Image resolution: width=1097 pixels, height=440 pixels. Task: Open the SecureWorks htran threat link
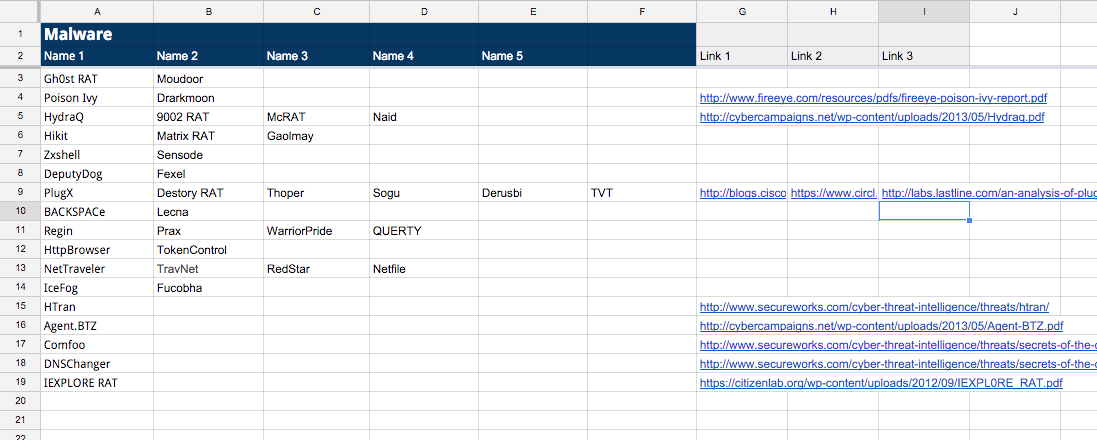point(875,307)
